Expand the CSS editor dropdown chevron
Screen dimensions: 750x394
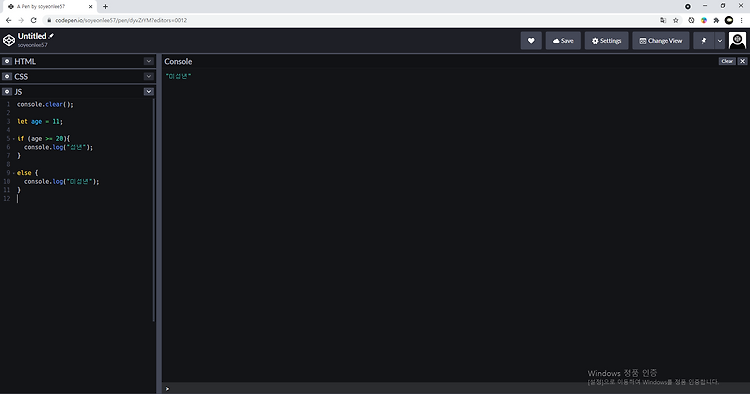149,77
